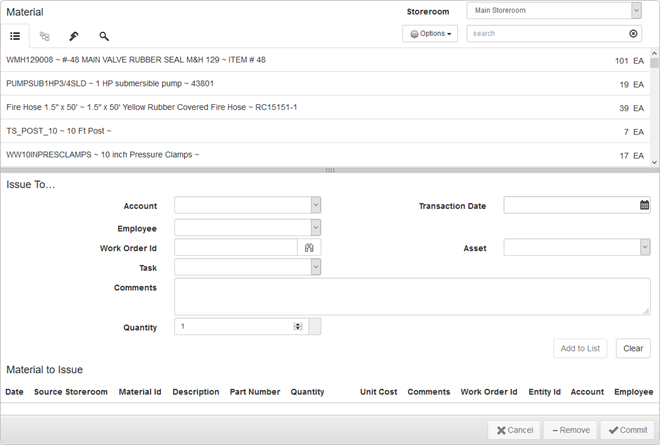Click the binoculars Work Order lookup

tap(310, 247)
